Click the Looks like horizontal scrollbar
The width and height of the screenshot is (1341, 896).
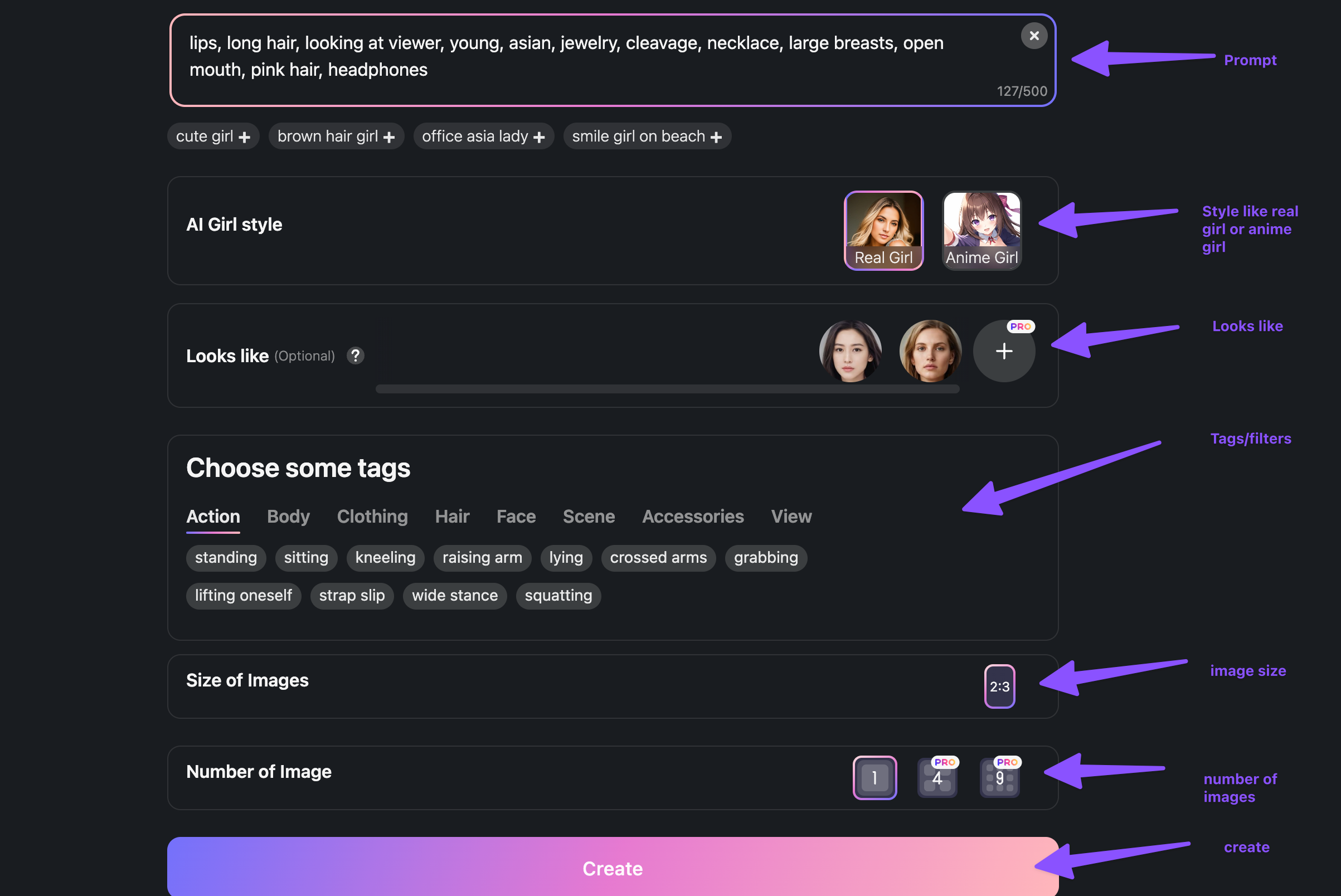[x=667, y=389]
